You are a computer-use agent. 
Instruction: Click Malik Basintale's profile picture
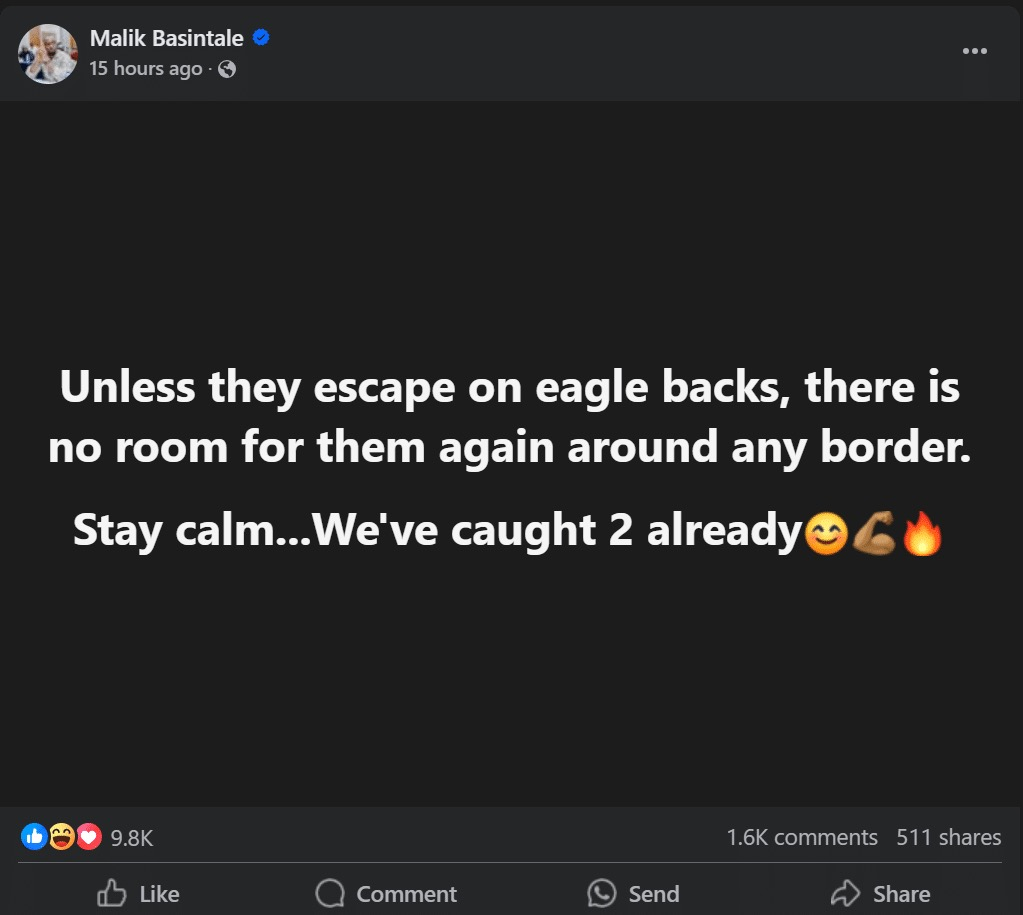click(x=48, y=54)
